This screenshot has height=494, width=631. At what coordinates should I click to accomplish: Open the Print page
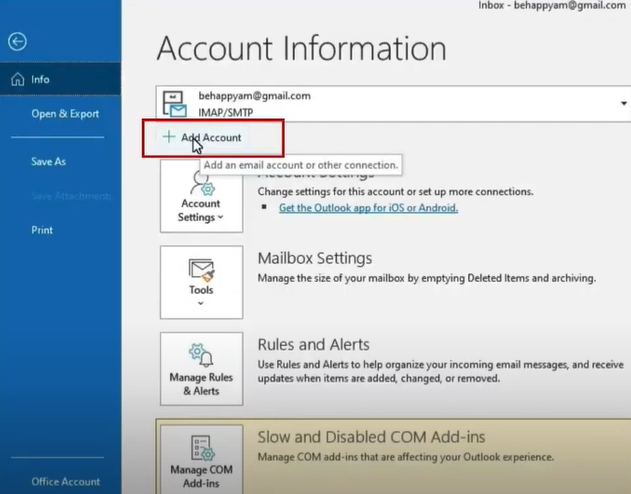pos(42,230)
